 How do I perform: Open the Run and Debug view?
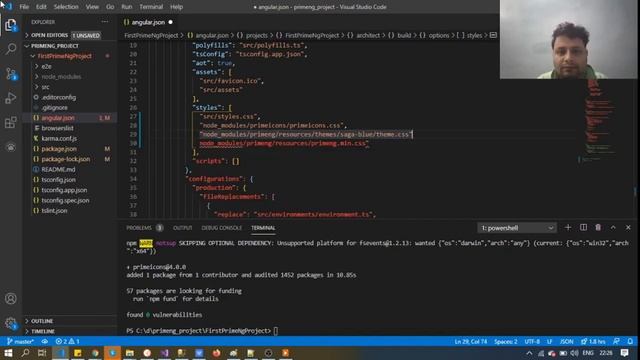(x=11, y=98)
